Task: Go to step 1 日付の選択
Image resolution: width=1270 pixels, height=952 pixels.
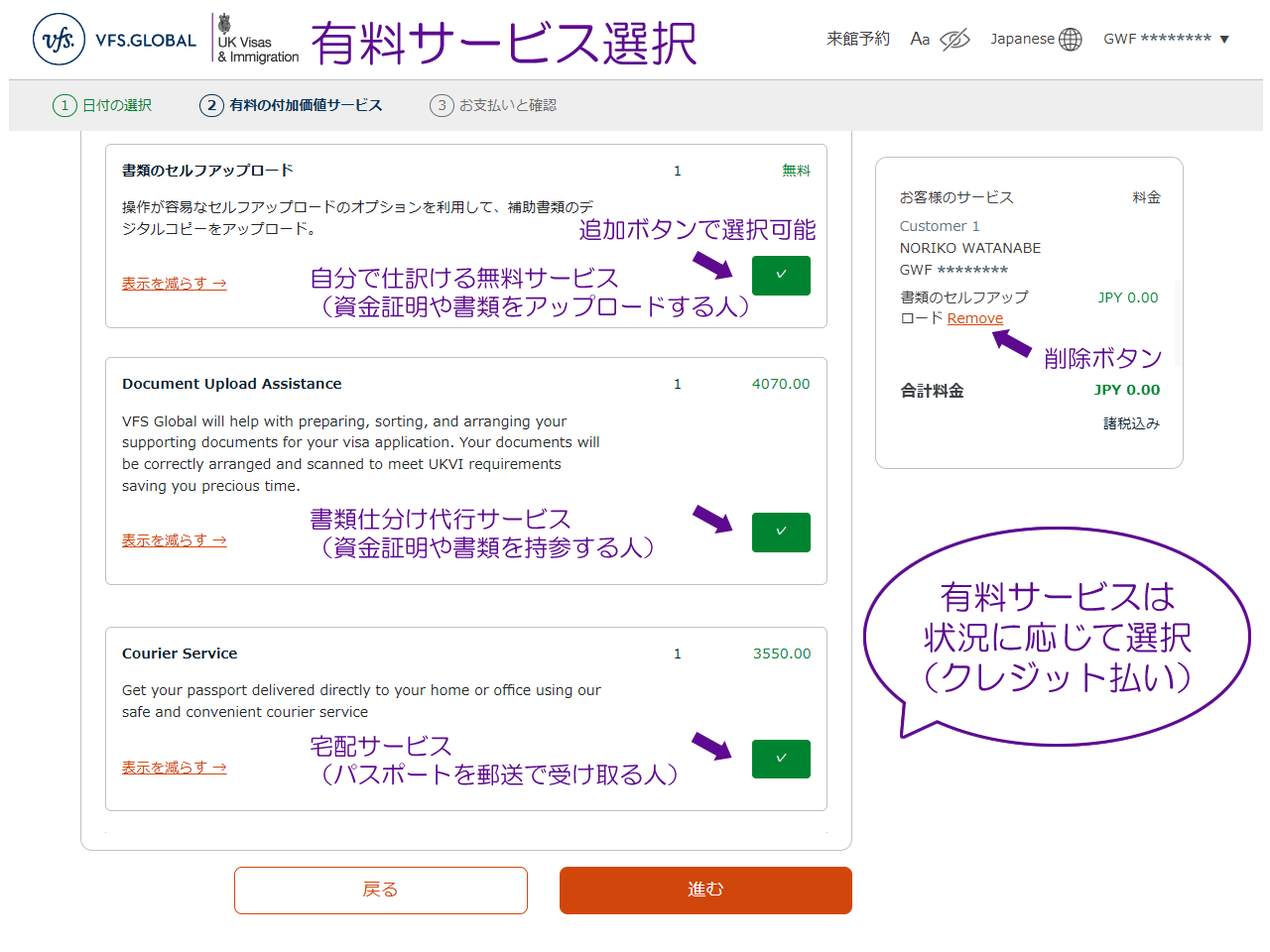Action: [x=103, y=105]
